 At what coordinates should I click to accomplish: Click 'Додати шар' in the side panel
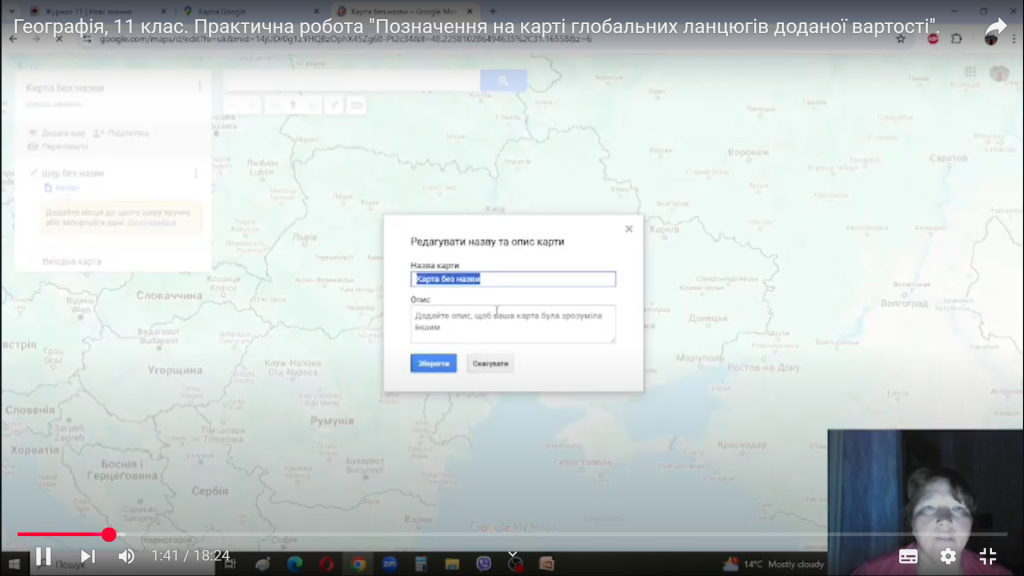57,133
